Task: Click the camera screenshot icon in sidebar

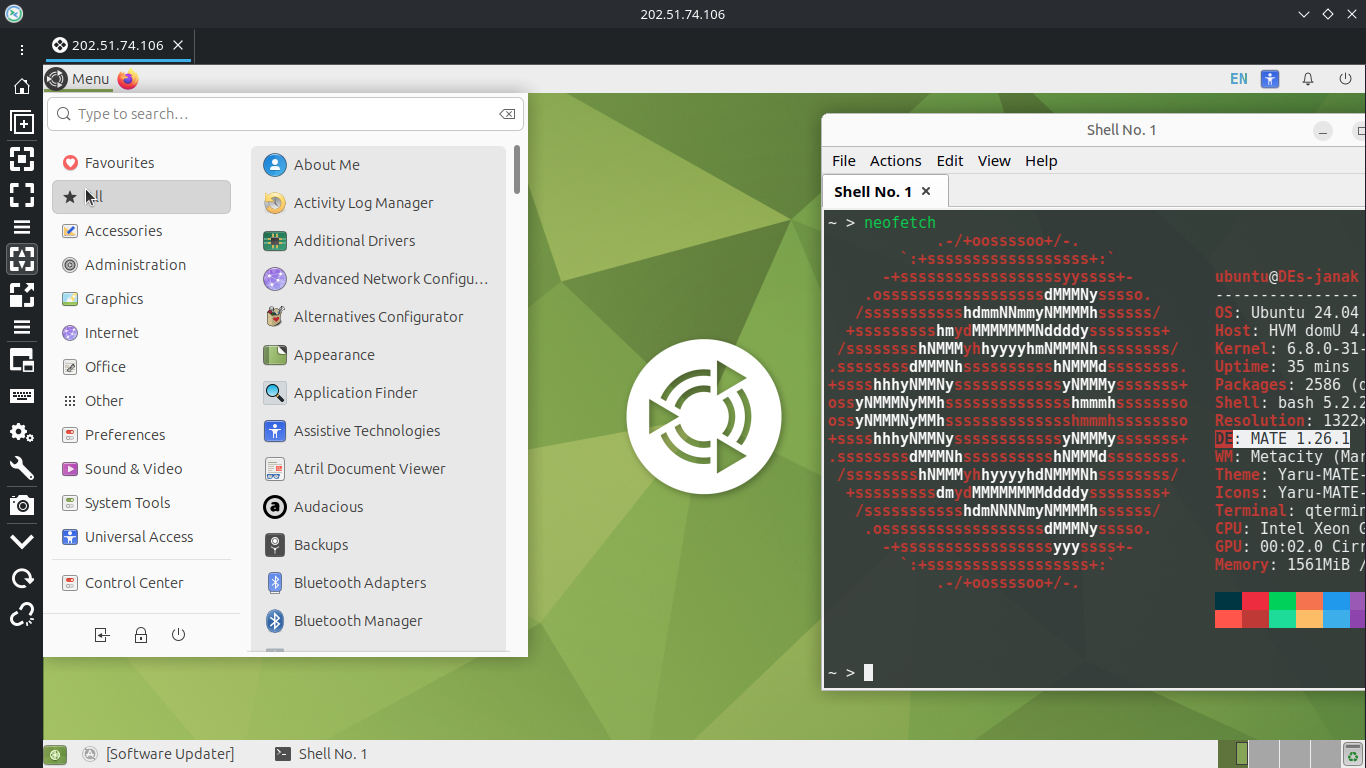Action: click(21, 505)
